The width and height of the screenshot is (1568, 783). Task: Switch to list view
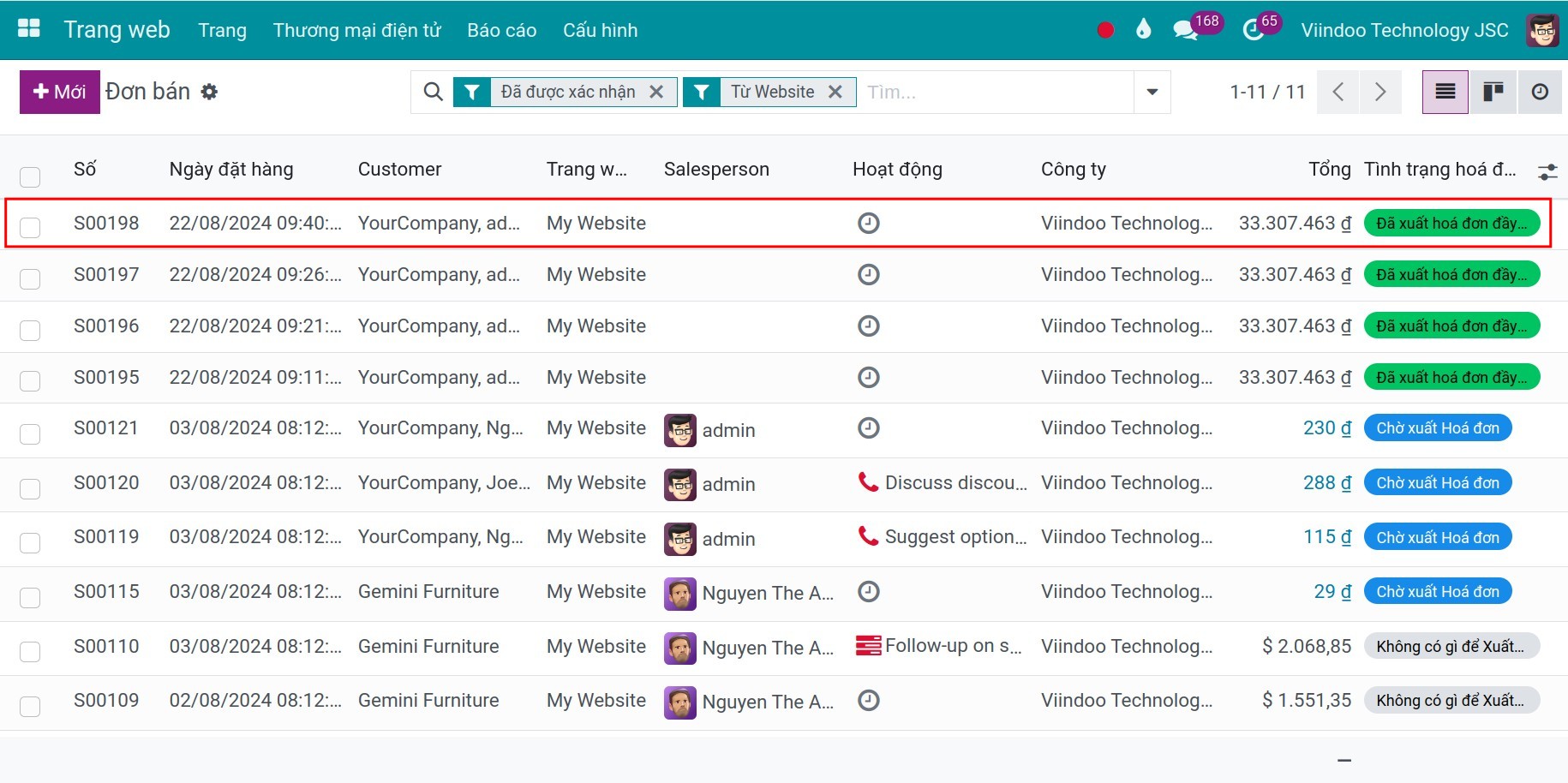coord(1445,92)
